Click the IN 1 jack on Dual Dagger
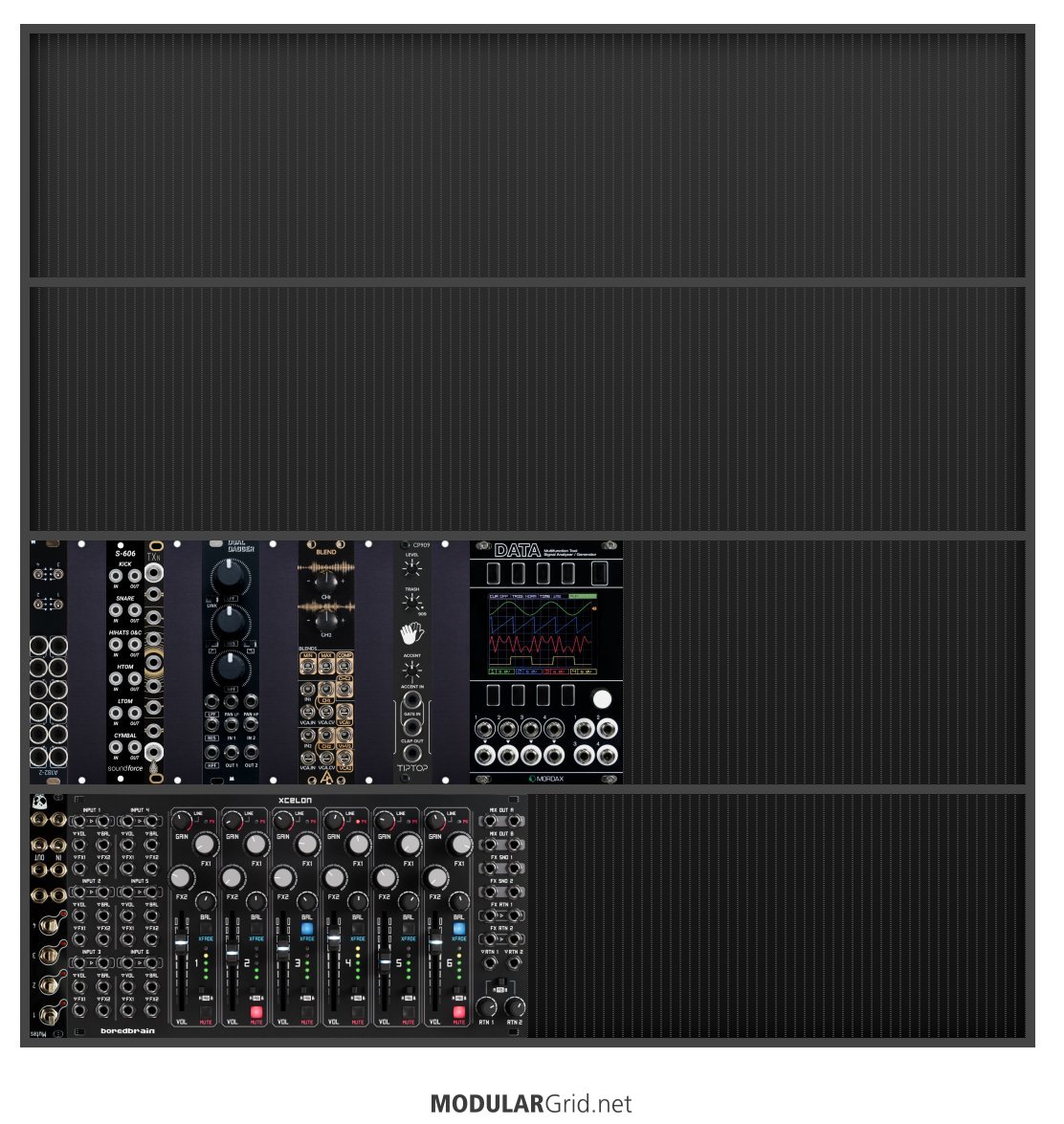 (x=232, y=725)
